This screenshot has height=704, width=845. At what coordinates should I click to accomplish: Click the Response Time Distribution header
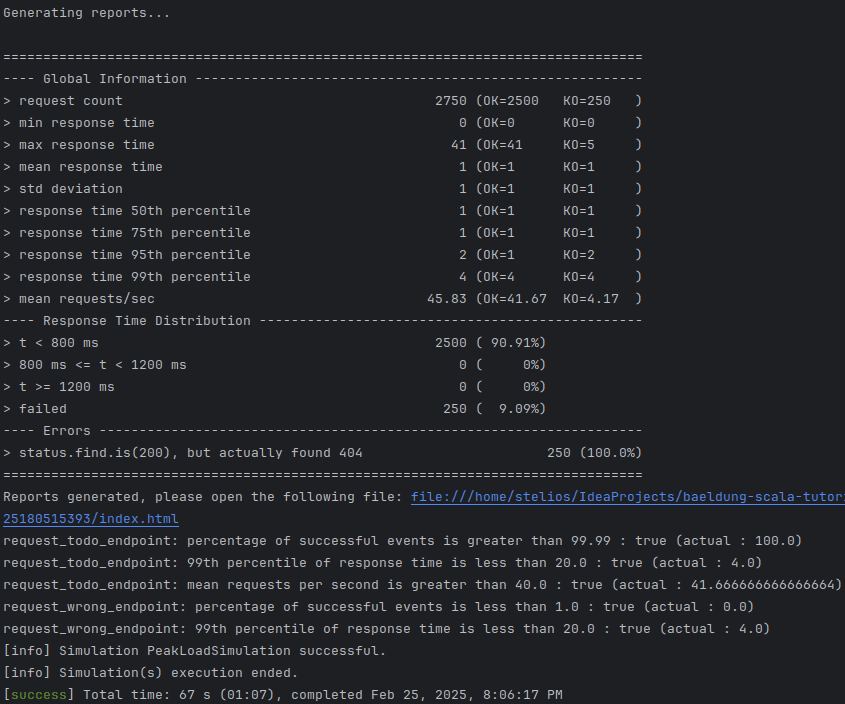pyautogui.click(x=147, y=321)
